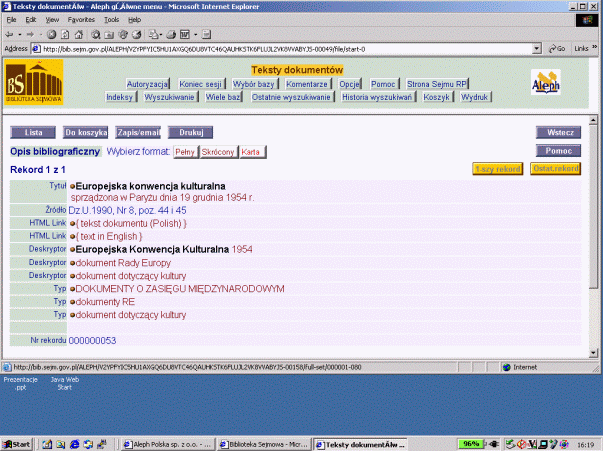Click the browser Back arrow icon

9,33
